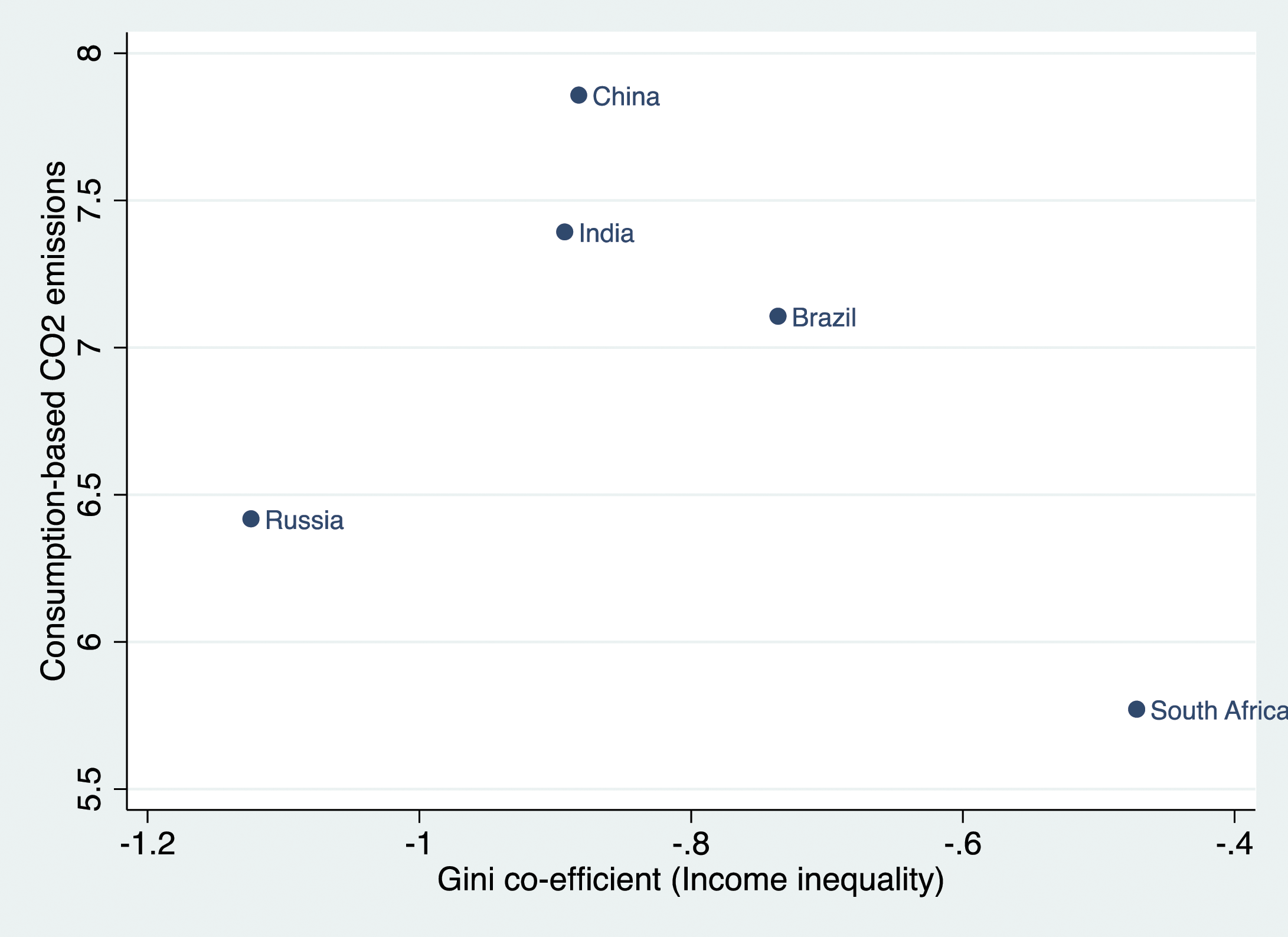The height and width of the screenshot is (937, 1288).
Task: Select the India label text
Action: coord(606,234)
